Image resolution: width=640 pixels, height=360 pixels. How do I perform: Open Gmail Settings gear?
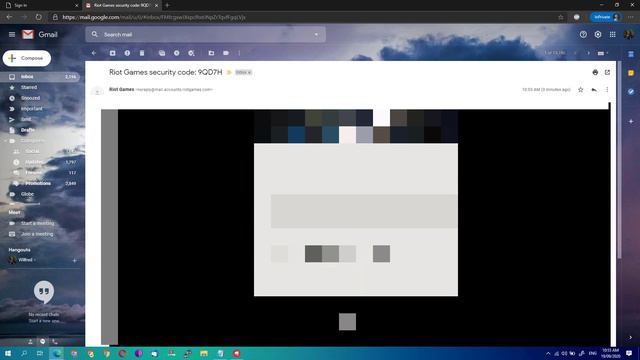point(598,35)
